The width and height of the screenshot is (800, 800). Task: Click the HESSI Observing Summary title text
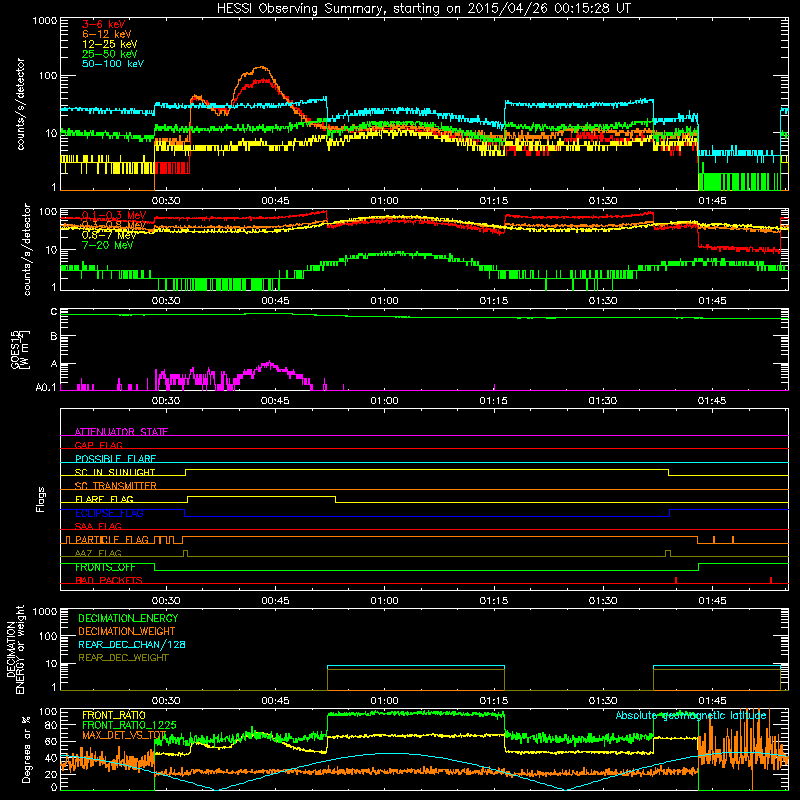[423, 9]
